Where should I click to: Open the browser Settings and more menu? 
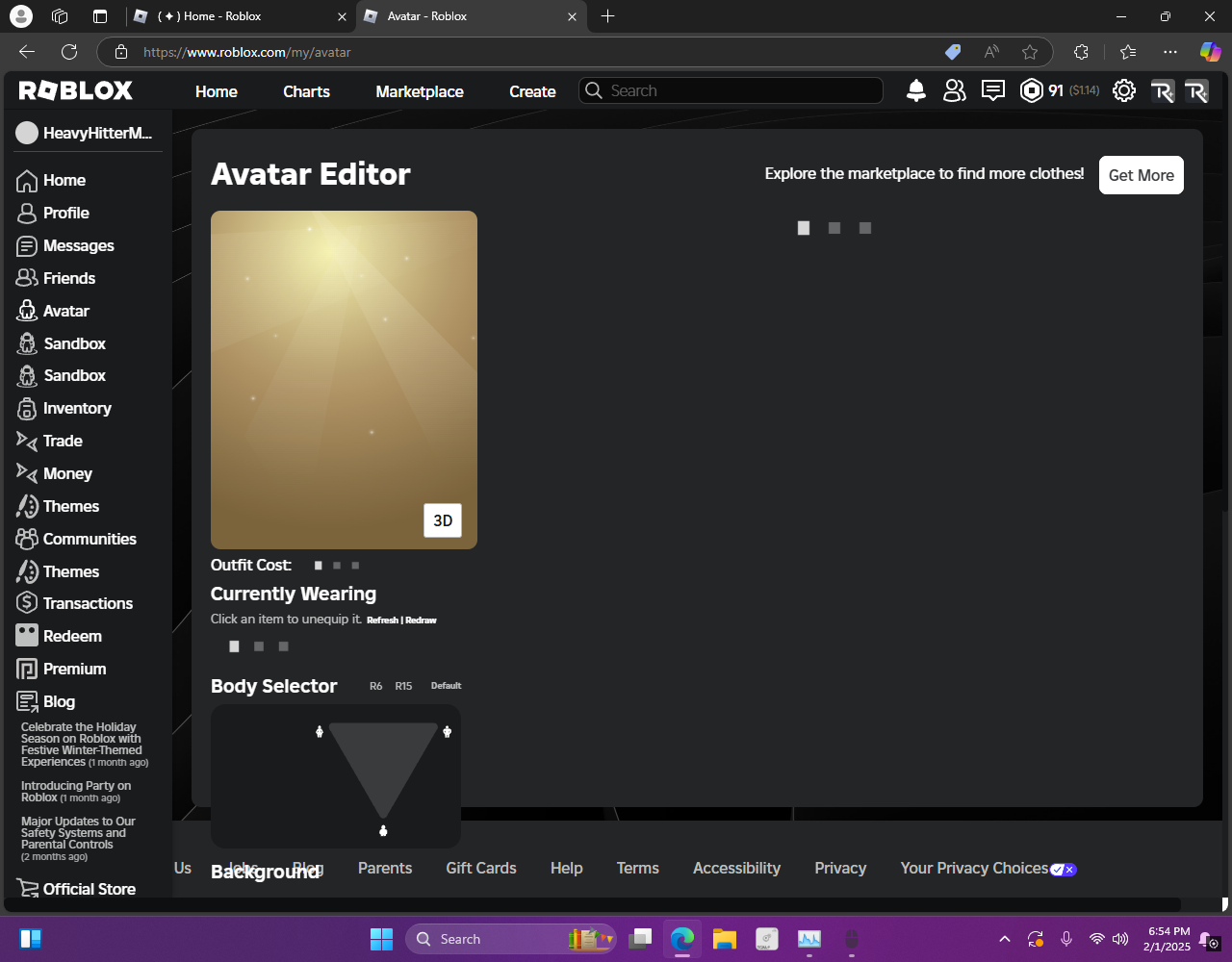click(1169, 52)
